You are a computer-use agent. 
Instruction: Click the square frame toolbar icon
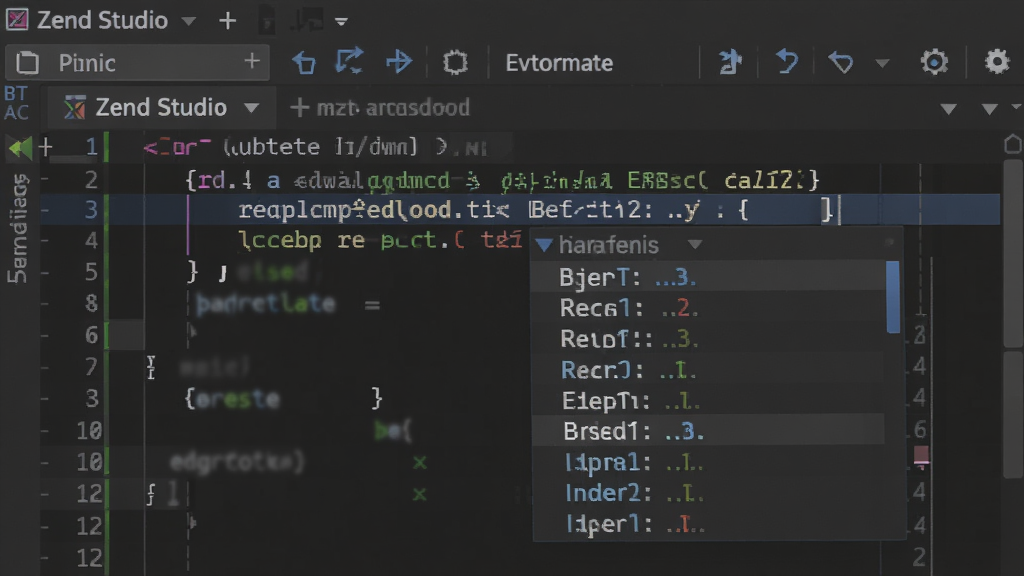click(455, 63)
